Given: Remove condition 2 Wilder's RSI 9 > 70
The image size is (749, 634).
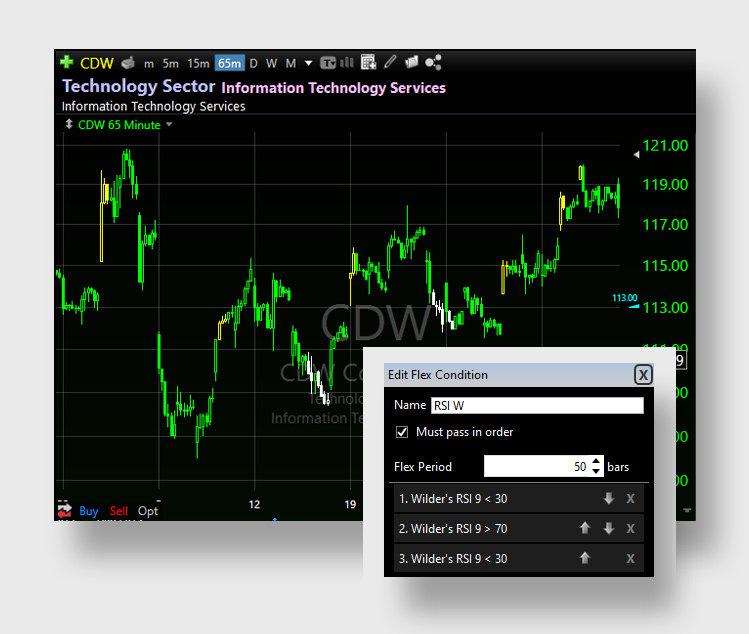Looking at the screenshot, I should tap(630, 528).
